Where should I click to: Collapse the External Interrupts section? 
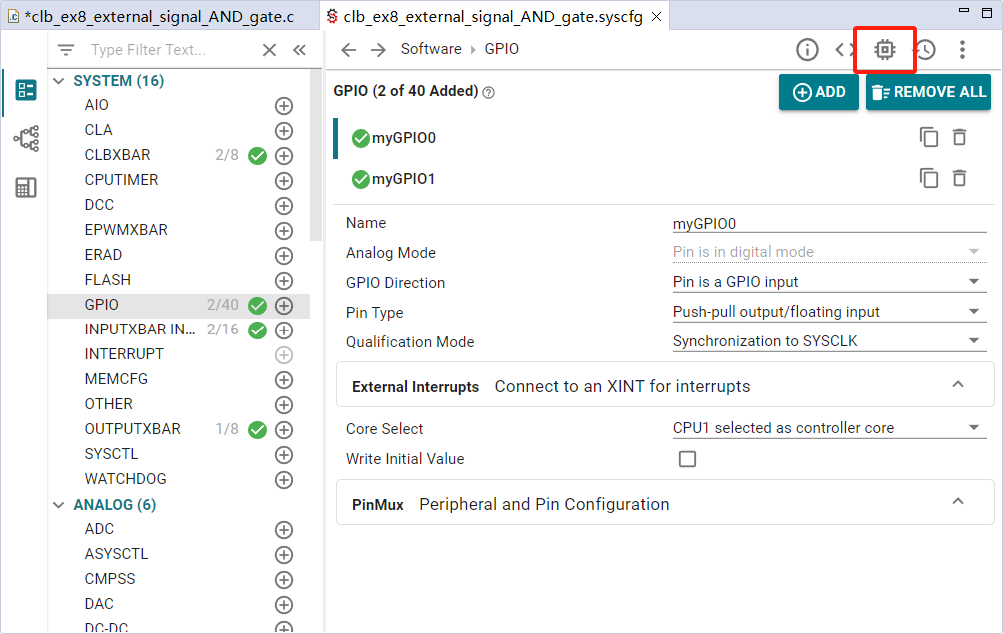tap(958, 386)
